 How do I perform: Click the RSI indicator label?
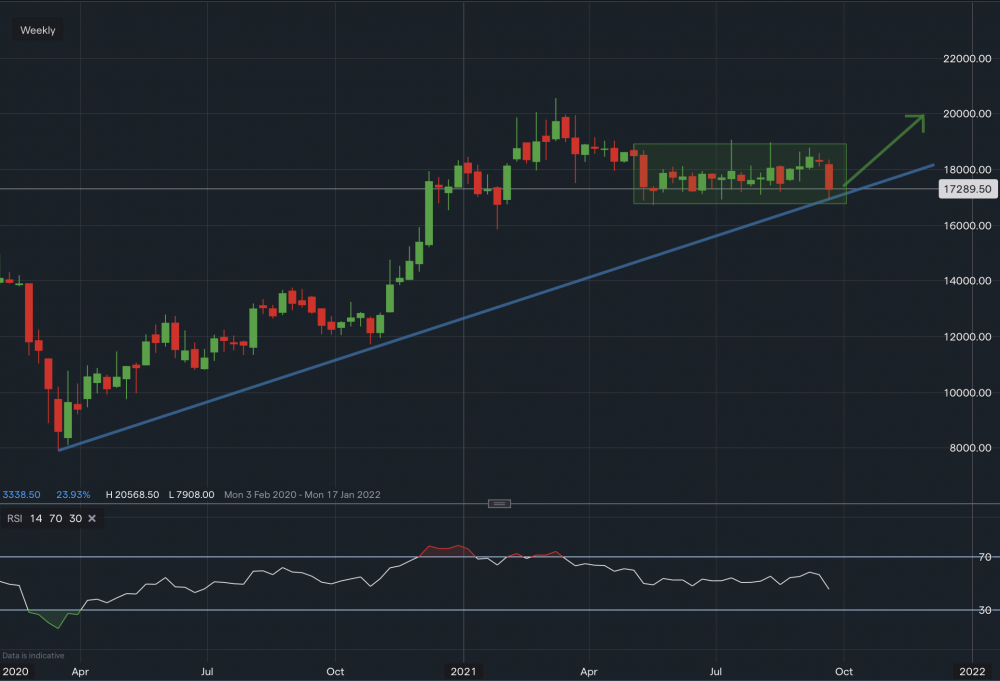tap(15, 518)
